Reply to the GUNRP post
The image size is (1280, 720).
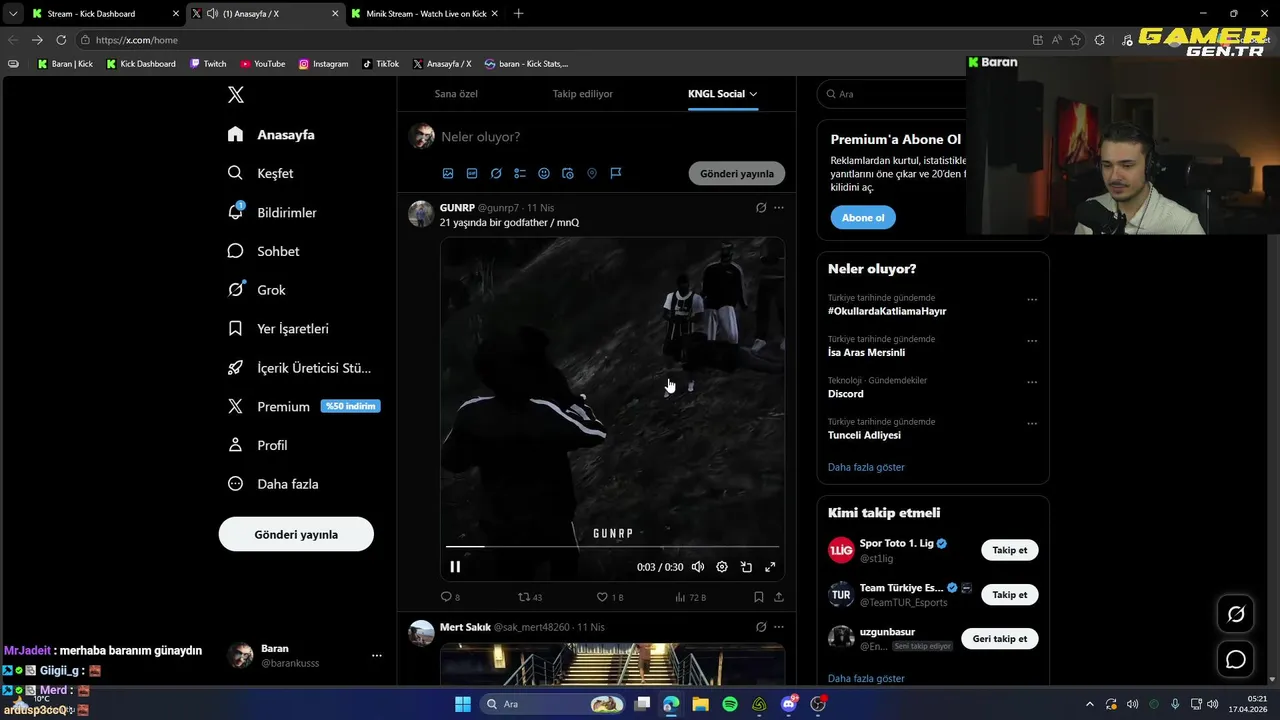tap(450, 597)
